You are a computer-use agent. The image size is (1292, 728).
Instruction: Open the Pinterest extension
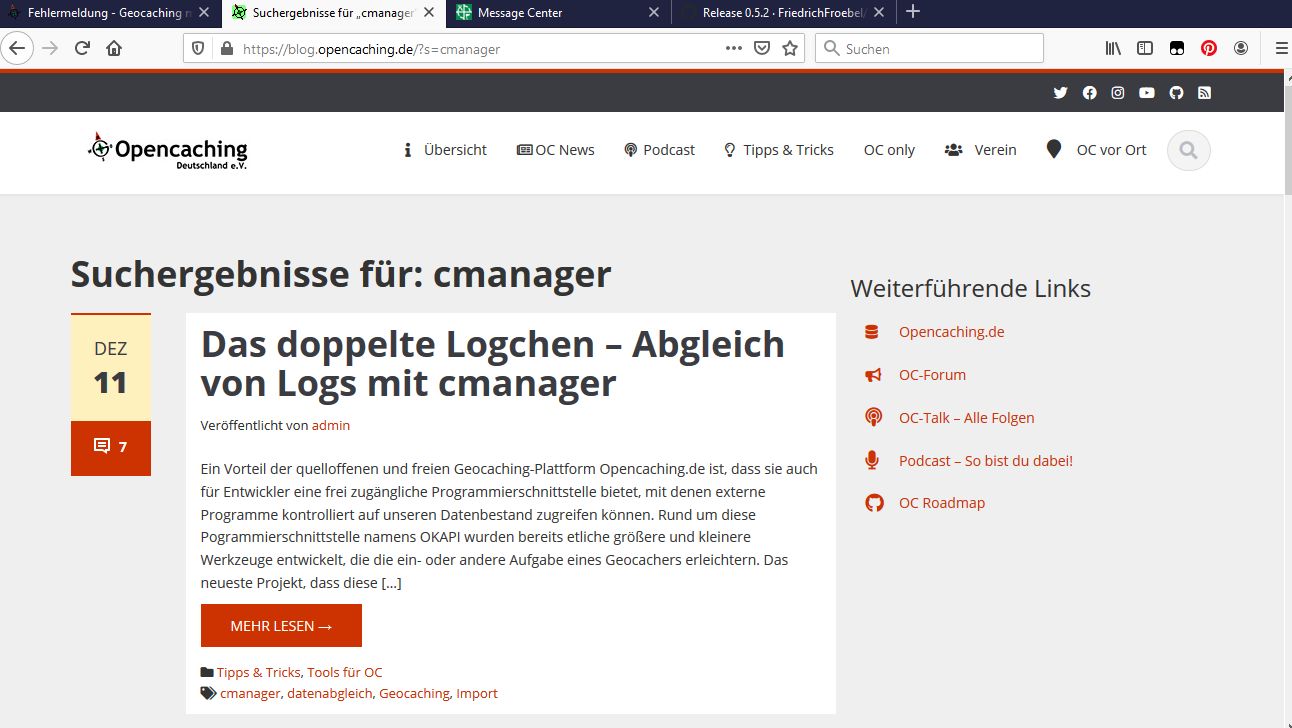click(x=1209, y=48)
